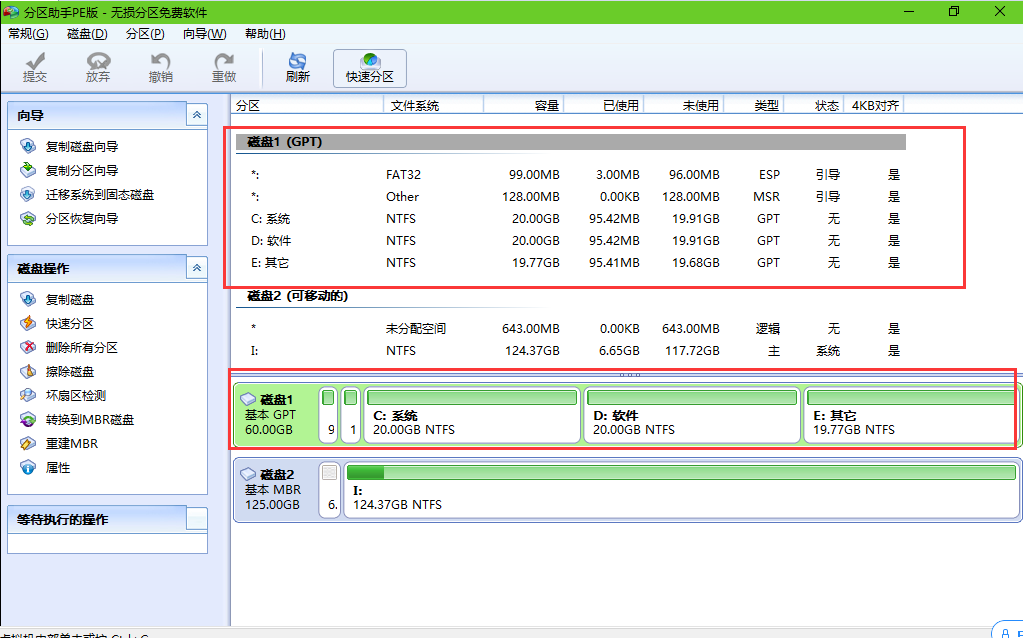Click the small ESP block labeled 9

[328, 415]
